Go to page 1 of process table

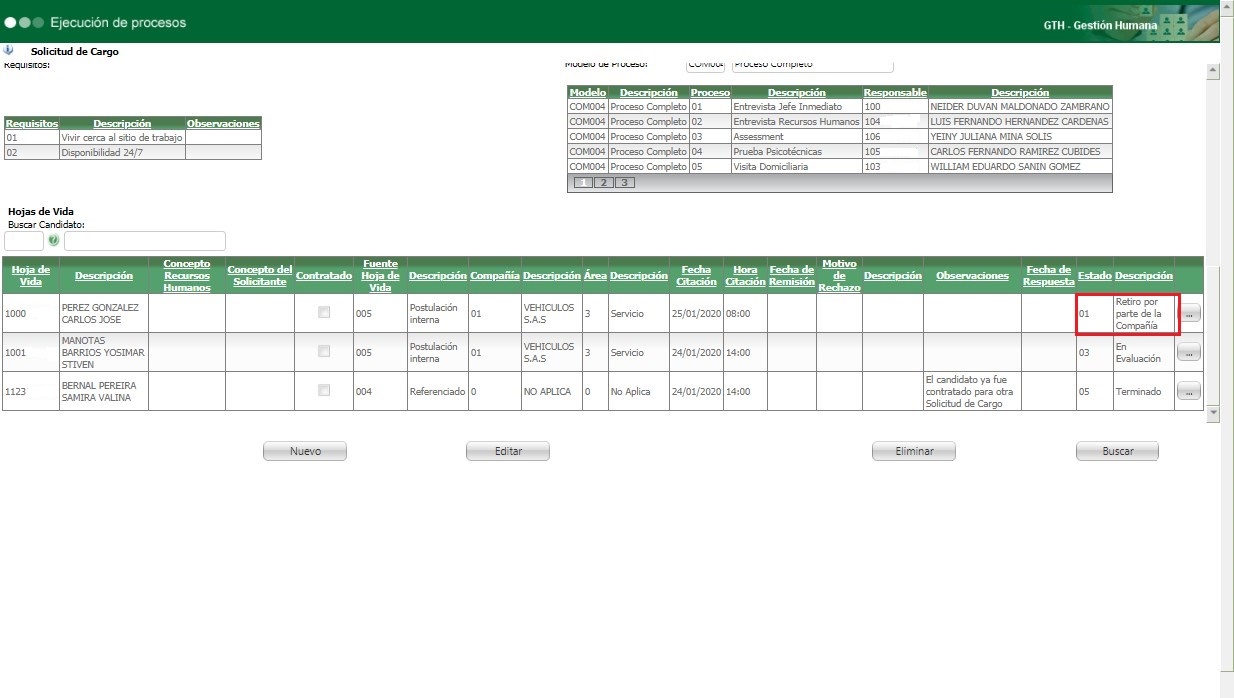coord(582,183)
